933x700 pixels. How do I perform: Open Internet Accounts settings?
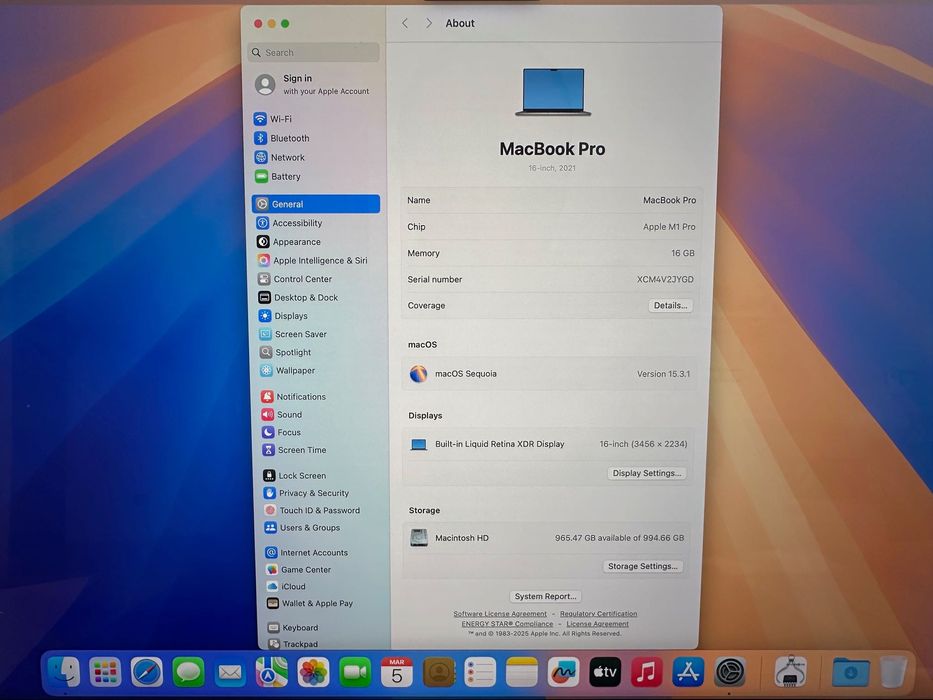click(x=306, y=552)
